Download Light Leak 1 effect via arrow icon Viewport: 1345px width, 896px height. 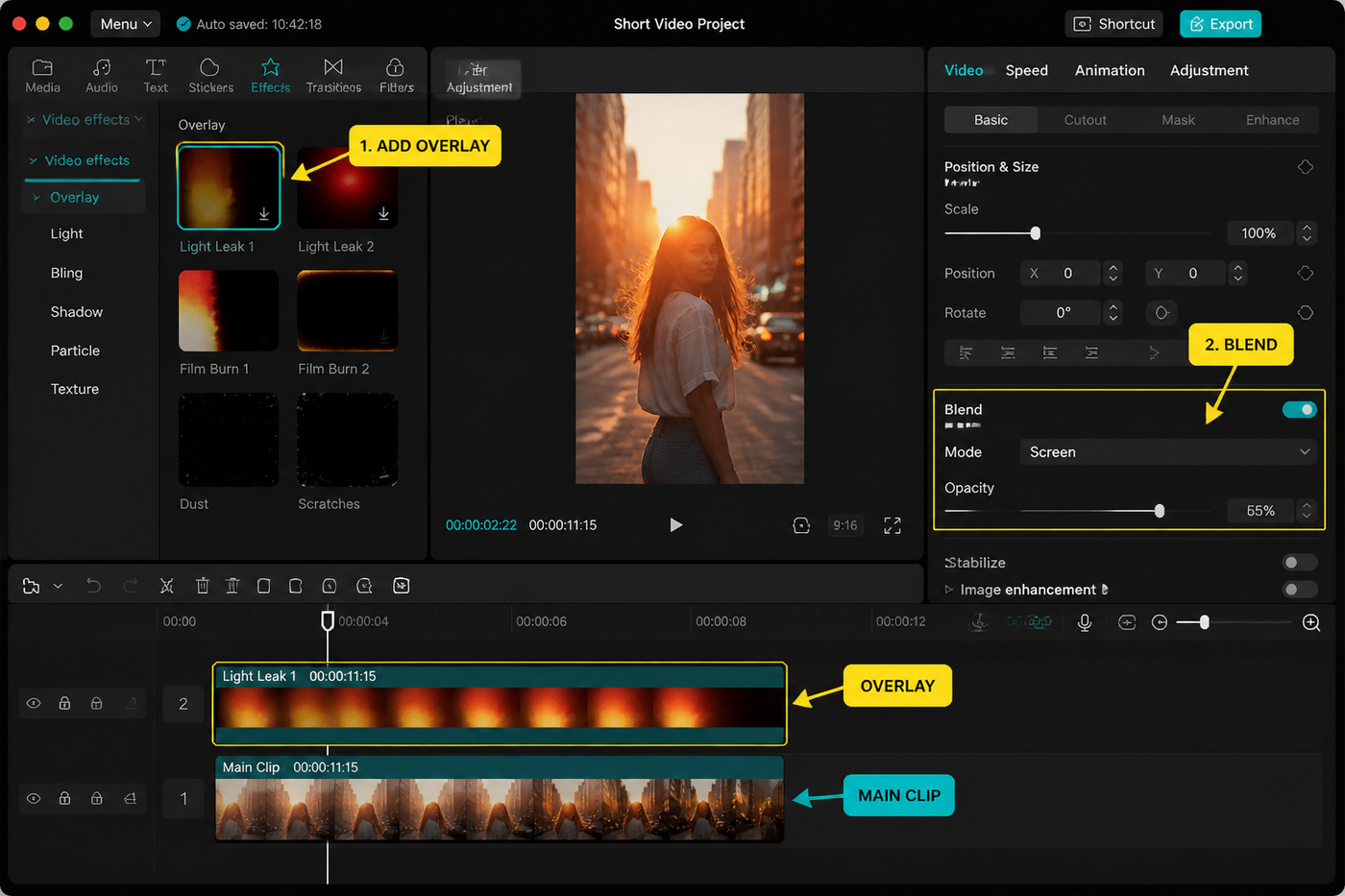[x=264, y=214]
